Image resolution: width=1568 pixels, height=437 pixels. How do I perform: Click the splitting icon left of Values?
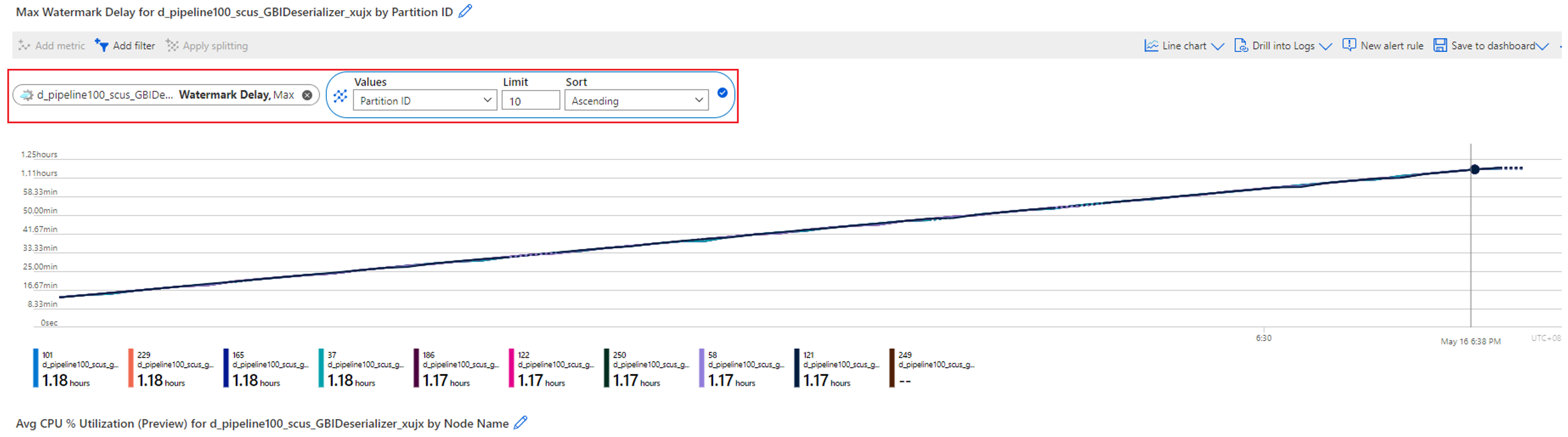tap(340, 96)
